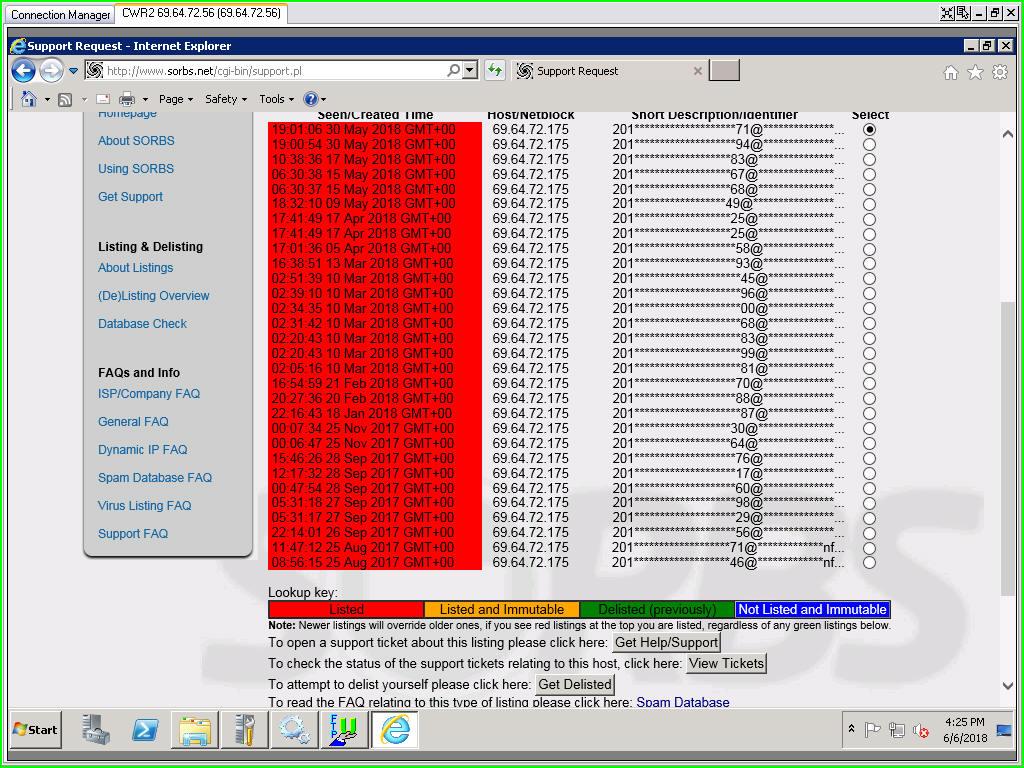Screen dimensions: 1024x768
Task: Click the Action Center flag in the tray
Action: coord(872,730)
